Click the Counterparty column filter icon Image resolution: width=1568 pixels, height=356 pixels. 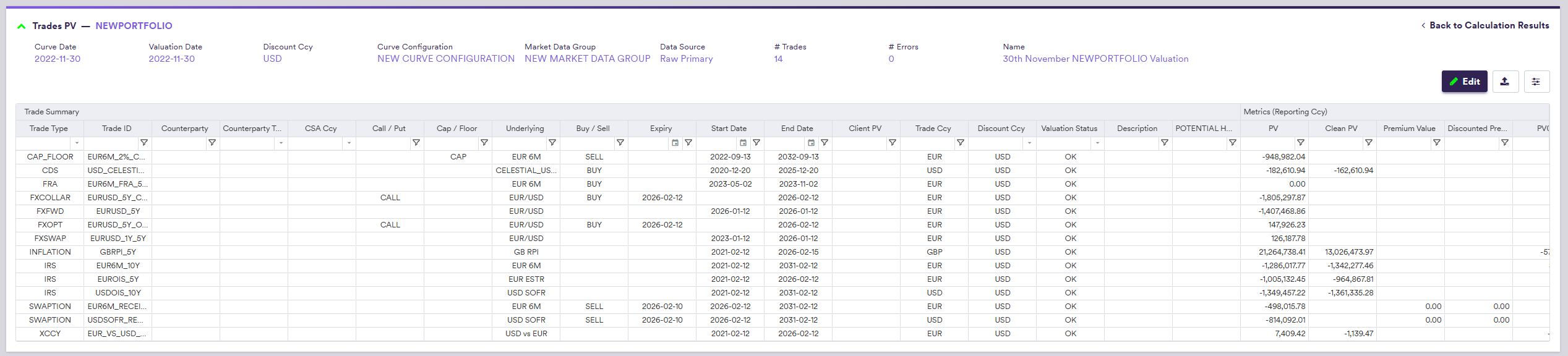coord(212,143)
